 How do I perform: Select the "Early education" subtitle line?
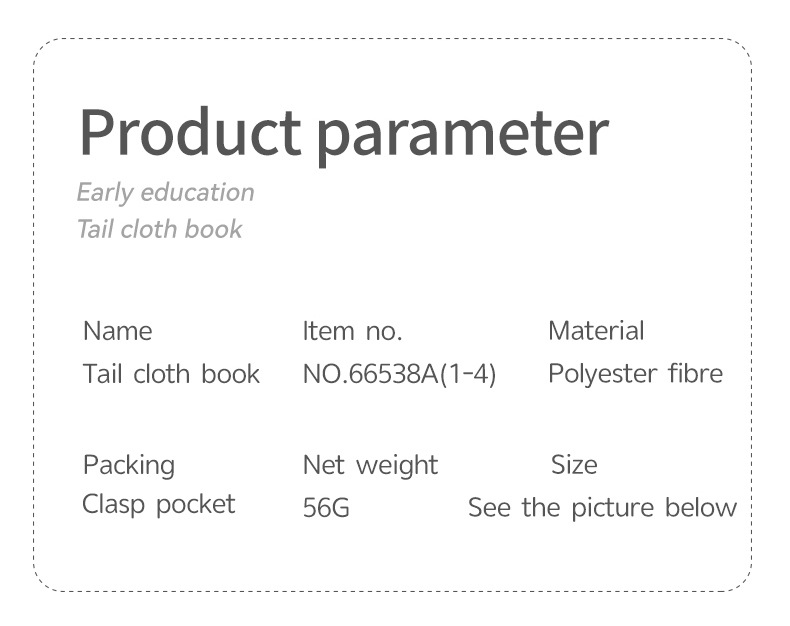coord(165,192)
